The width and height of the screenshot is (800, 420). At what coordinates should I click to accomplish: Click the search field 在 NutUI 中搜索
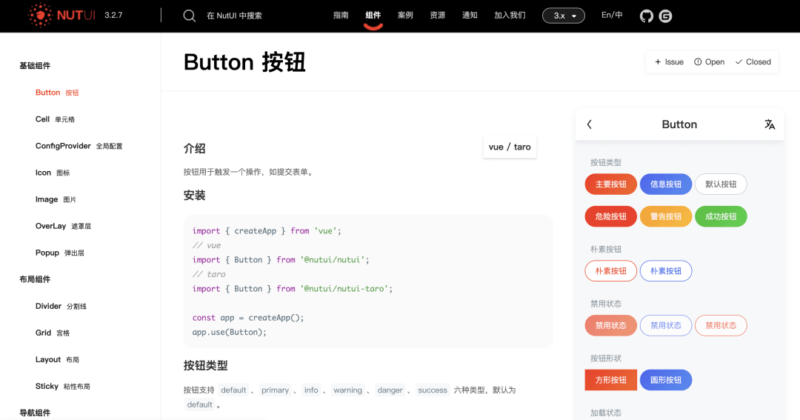point(234,16)
